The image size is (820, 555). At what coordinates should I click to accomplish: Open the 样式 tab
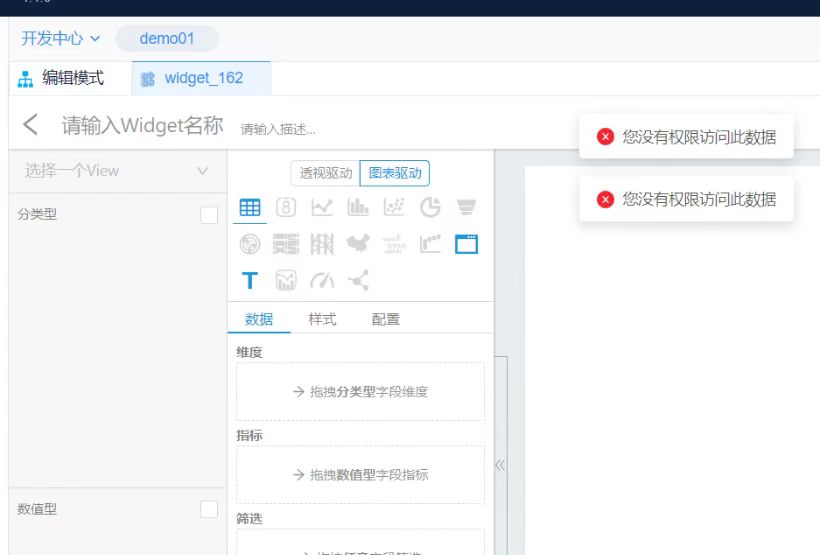322,320
